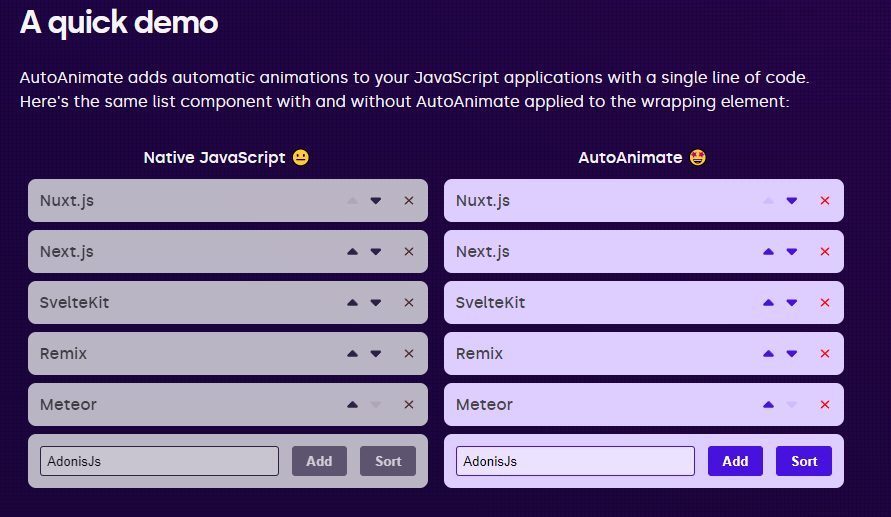The height and width of the screenshot is (517, 891).
Task: Click Native JavaScript AdonisJs input field
Action: [159, 461]
